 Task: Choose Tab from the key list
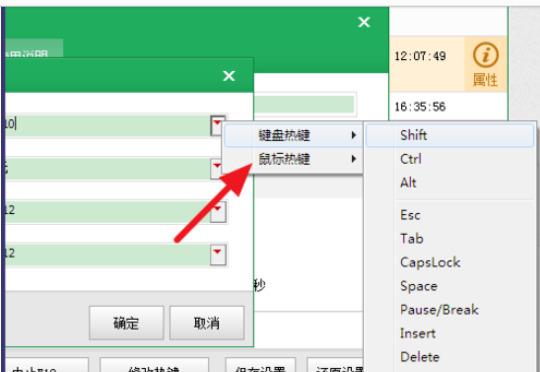click(450, 239)
